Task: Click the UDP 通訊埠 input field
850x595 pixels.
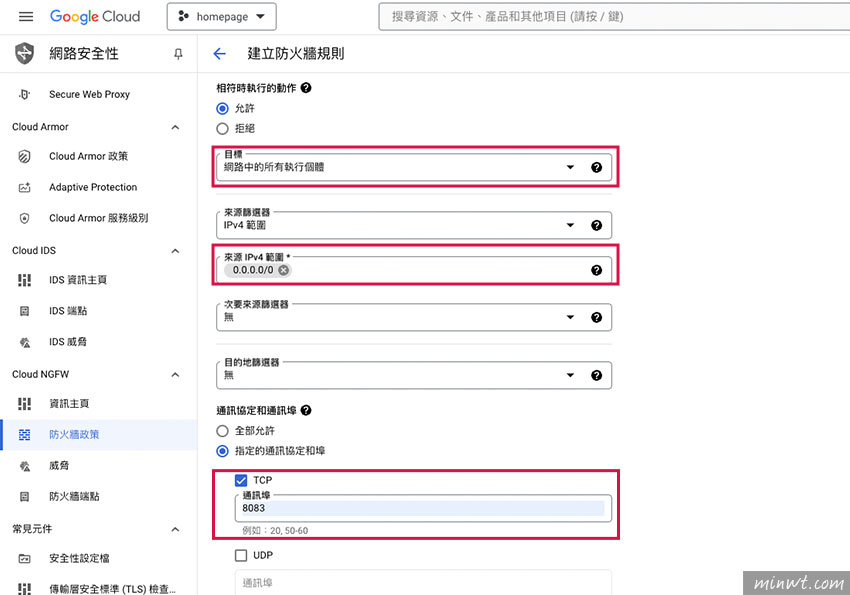Action: [423, 583]
